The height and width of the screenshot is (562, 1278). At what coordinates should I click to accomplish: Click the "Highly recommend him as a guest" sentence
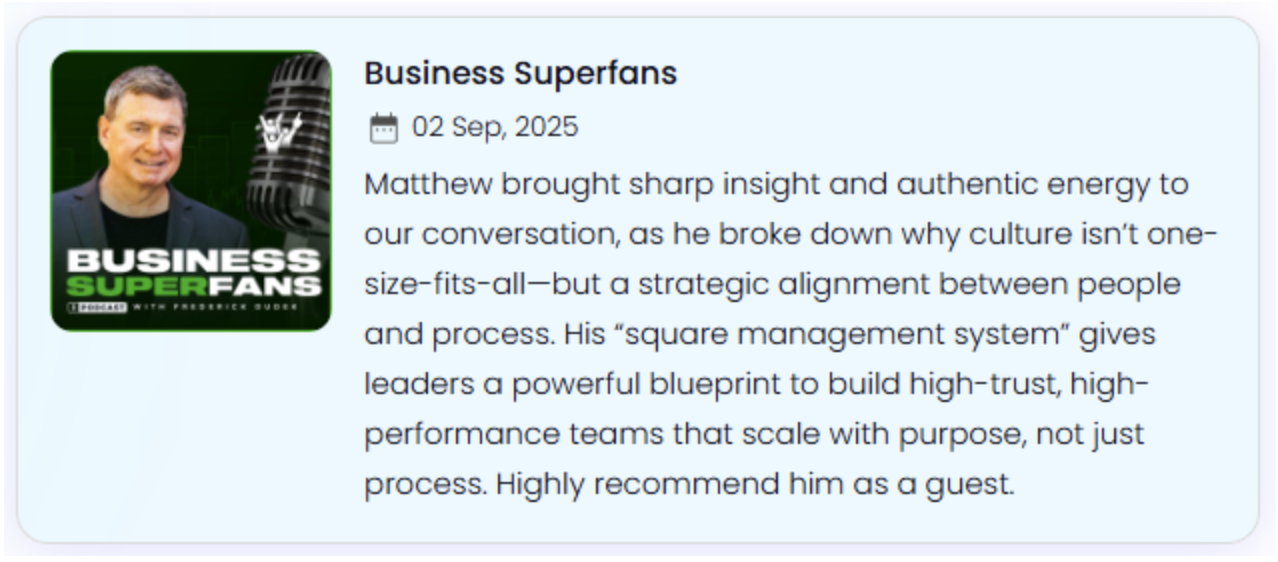[755, 485]
